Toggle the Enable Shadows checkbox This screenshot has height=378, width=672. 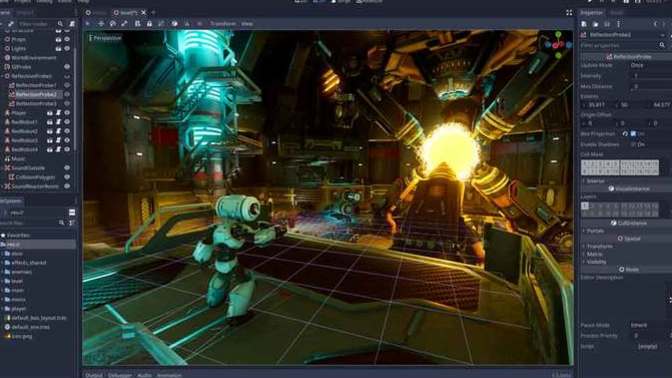point(633,144)
